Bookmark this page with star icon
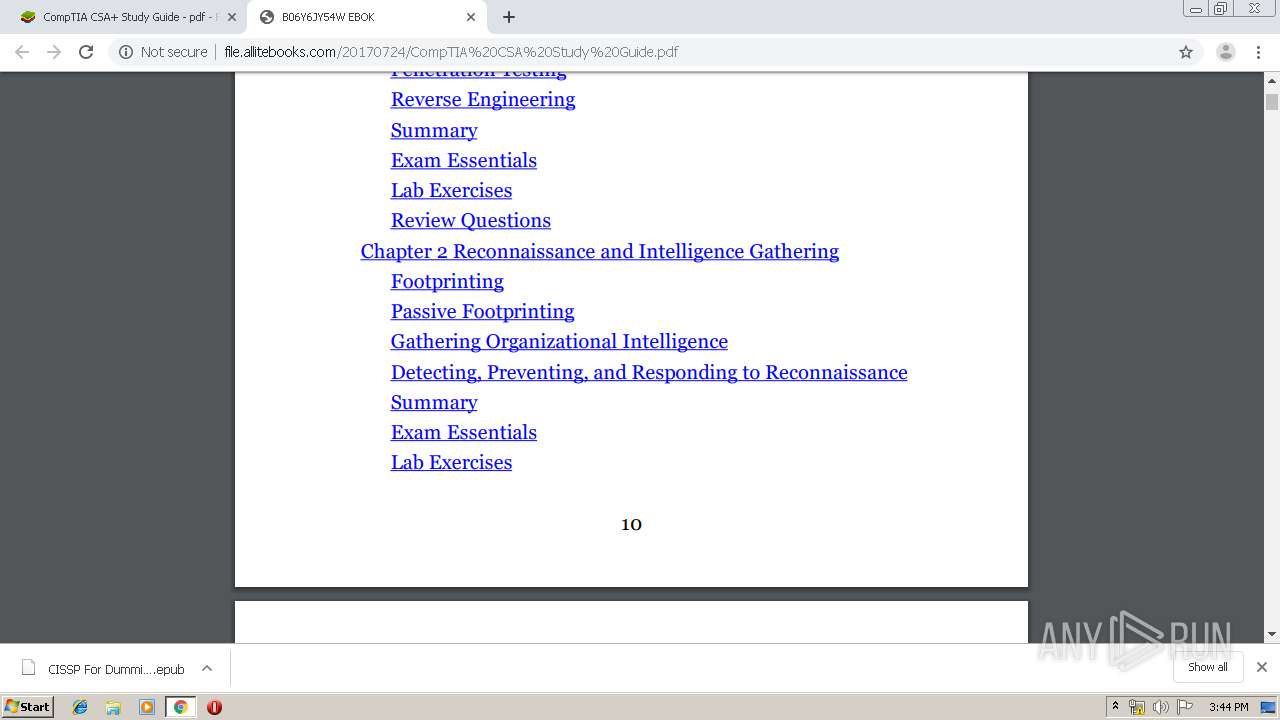Image resolution: width=1280 pixels, height=720 pixels. pos(1186,52)
